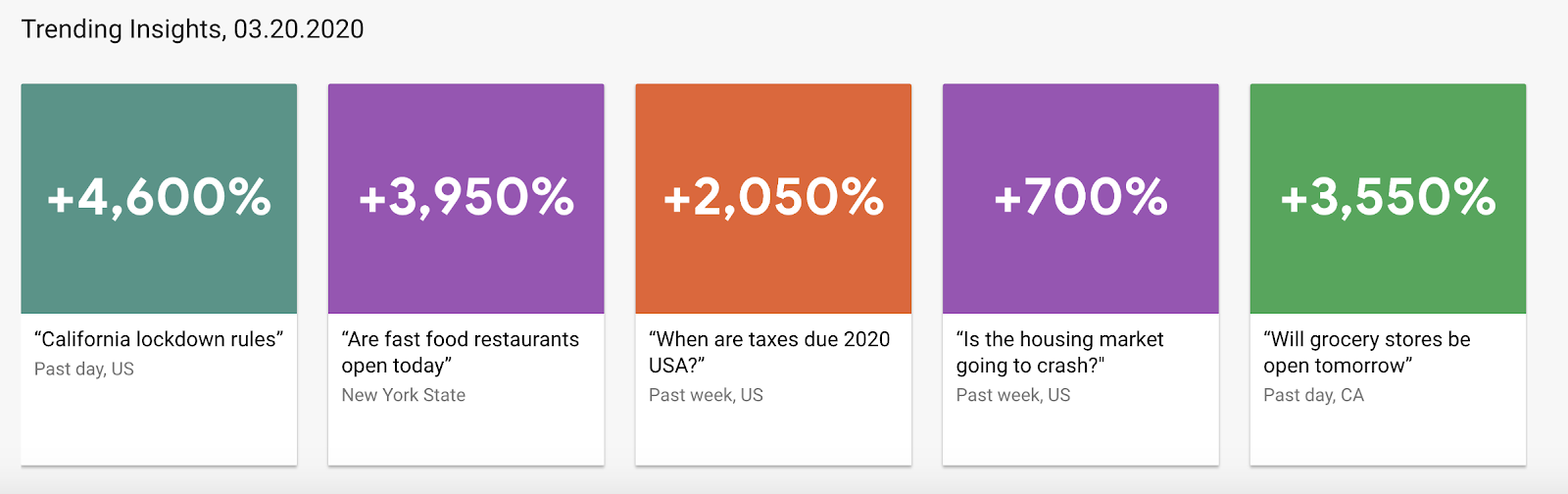Screen dimensions: 1568x494
Task: Open "Are fast food restaurants open today" query
Action: pyautogui.click(x=461, y=352)
